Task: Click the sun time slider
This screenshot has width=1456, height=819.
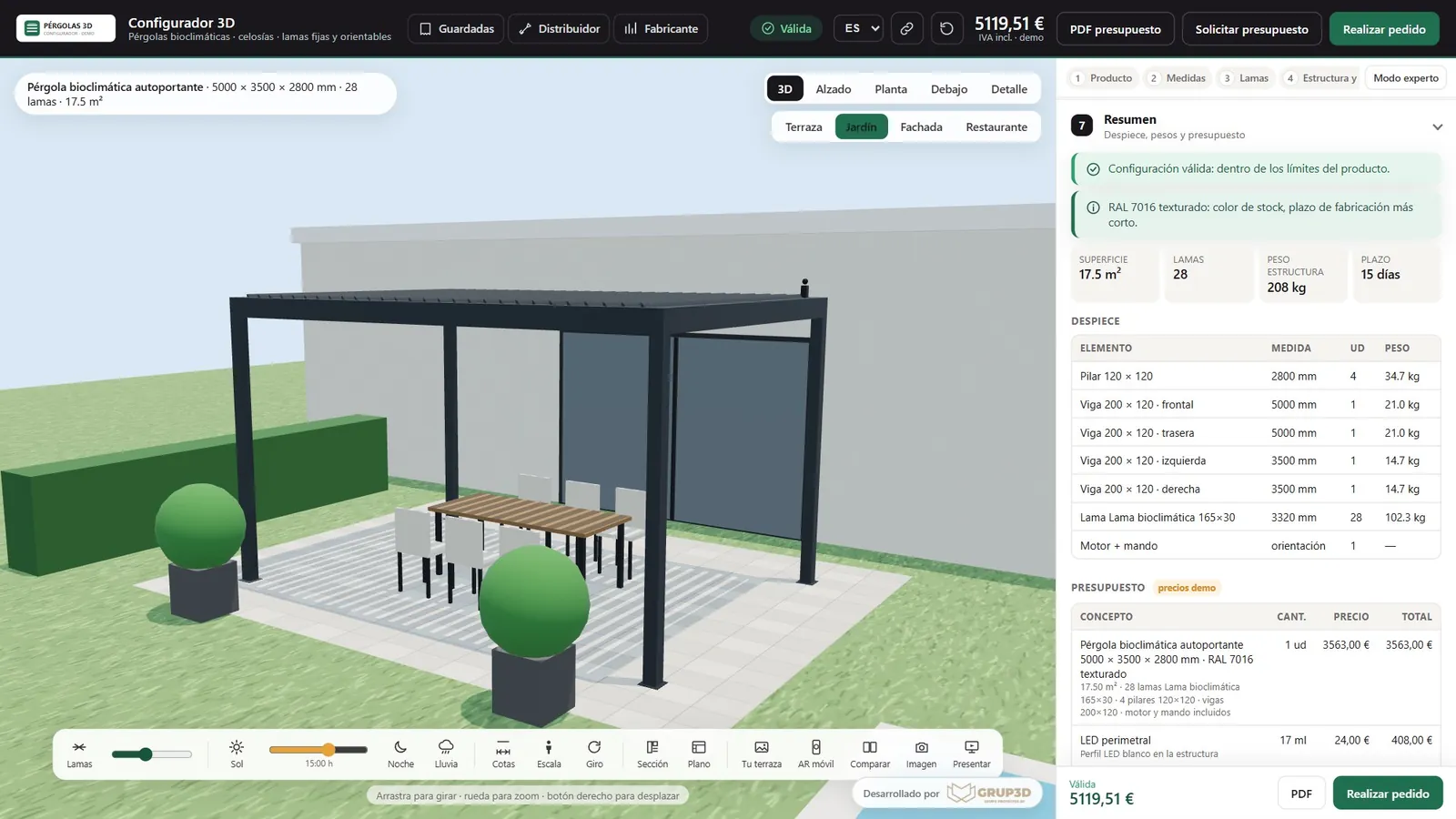Action: [318, 750]
